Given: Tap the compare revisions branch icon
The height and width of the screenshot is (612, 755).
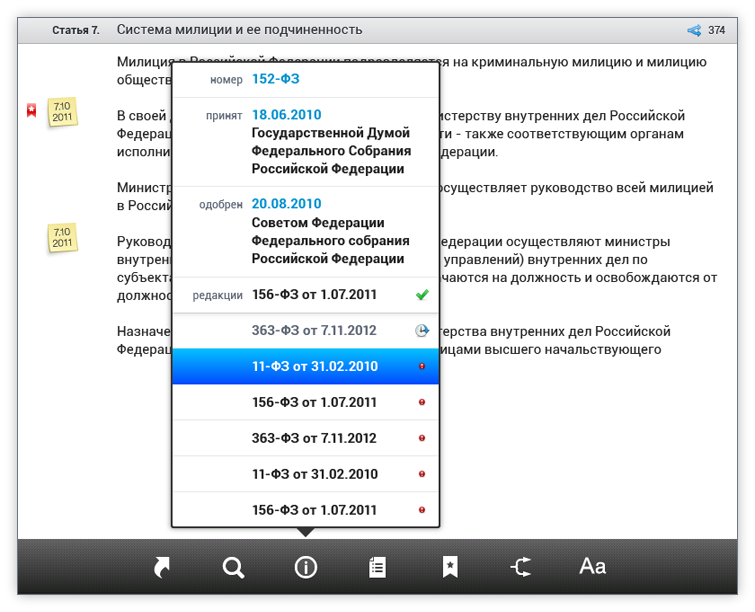Looking at the screenshot, I should coord(521,567).
